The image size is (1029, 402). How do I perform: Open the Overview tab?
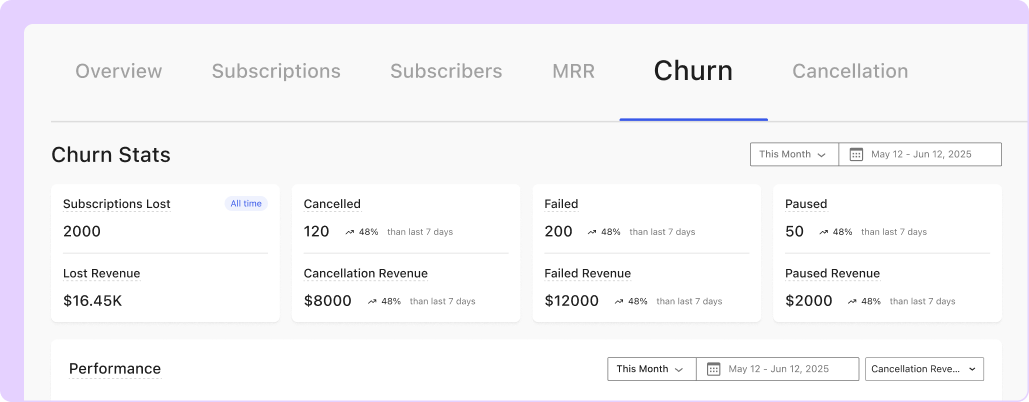[119, 71]
